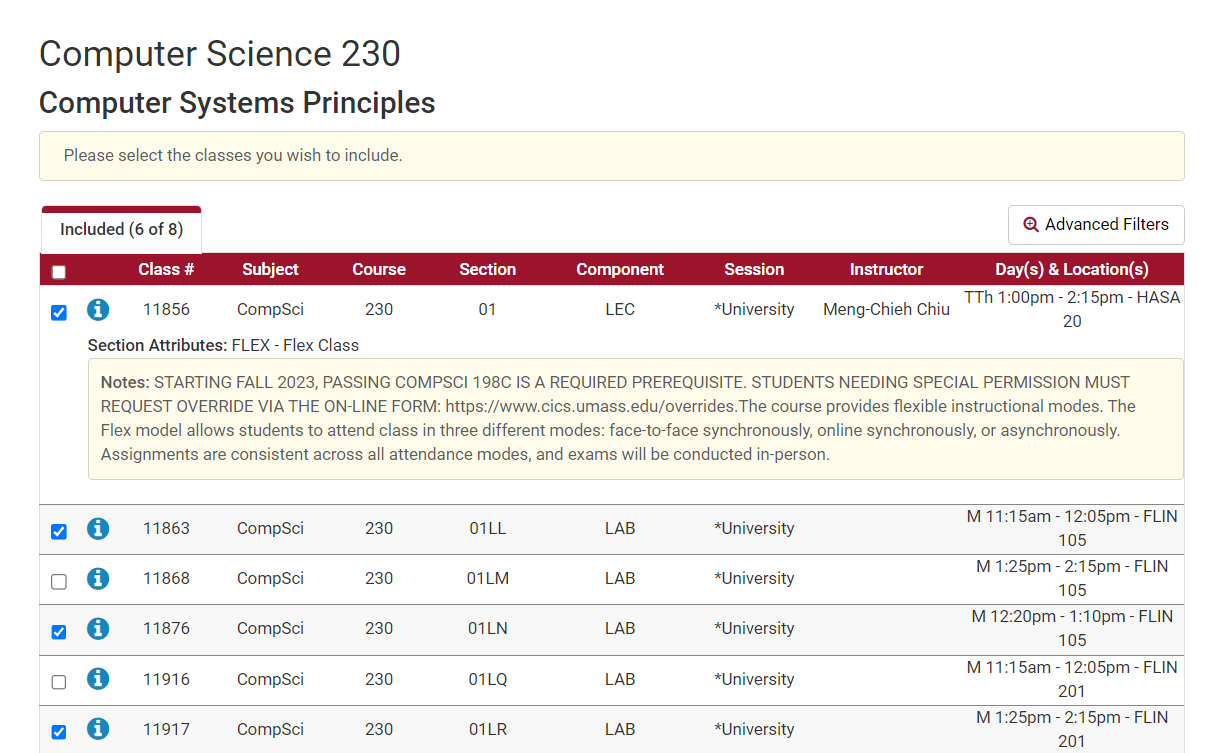Click section 01LR cell

click(488, 730)
